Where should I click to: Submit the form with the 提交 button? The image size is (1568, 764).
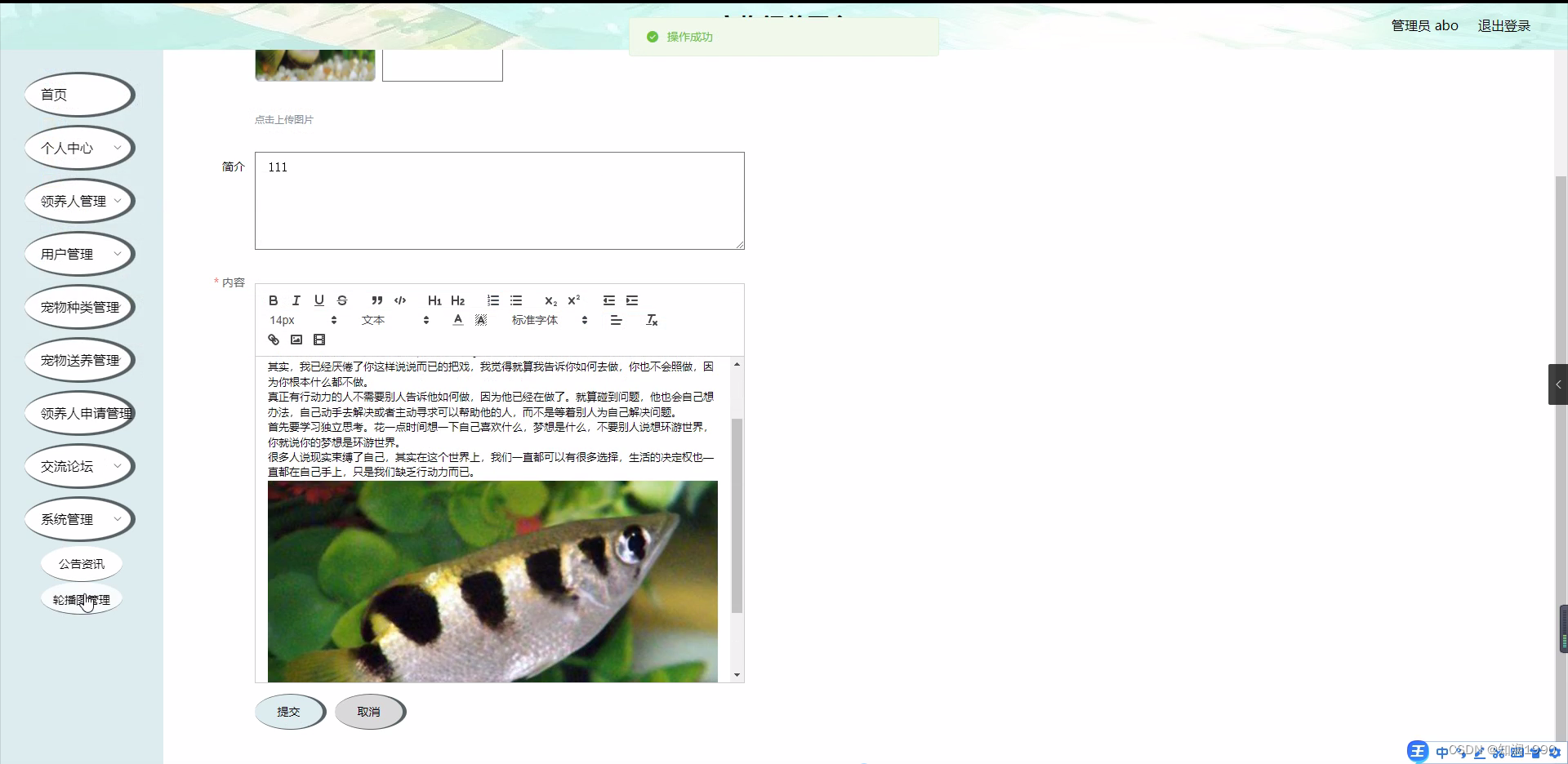[x=290, y=711]
